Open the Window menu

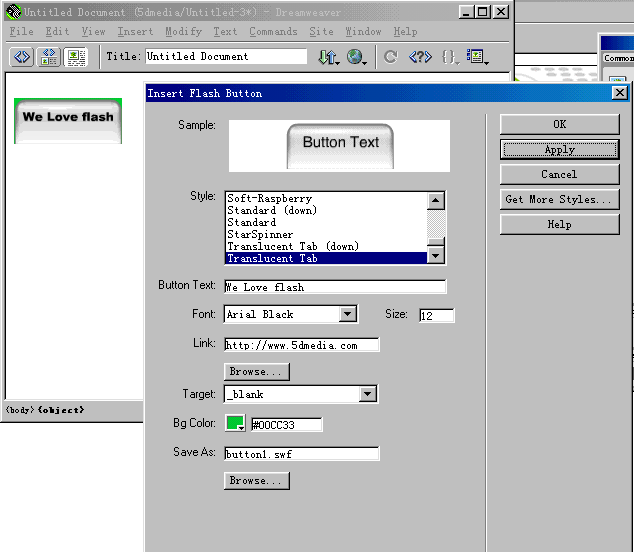[363, 32]
